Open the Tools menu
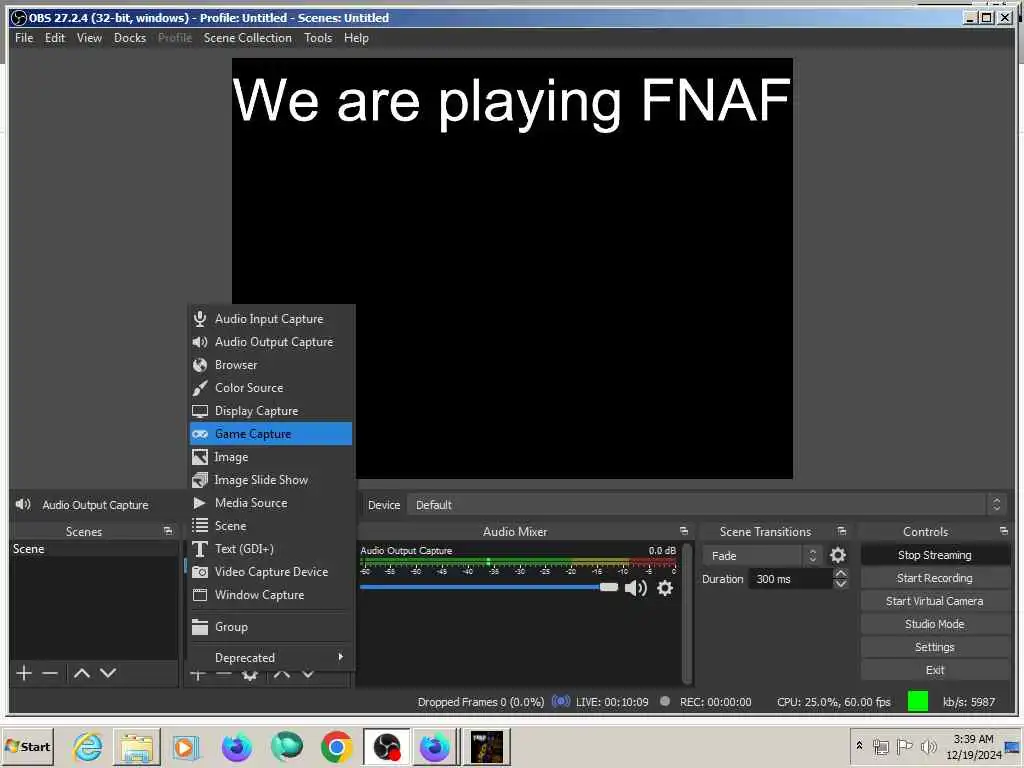 [318, 38]
